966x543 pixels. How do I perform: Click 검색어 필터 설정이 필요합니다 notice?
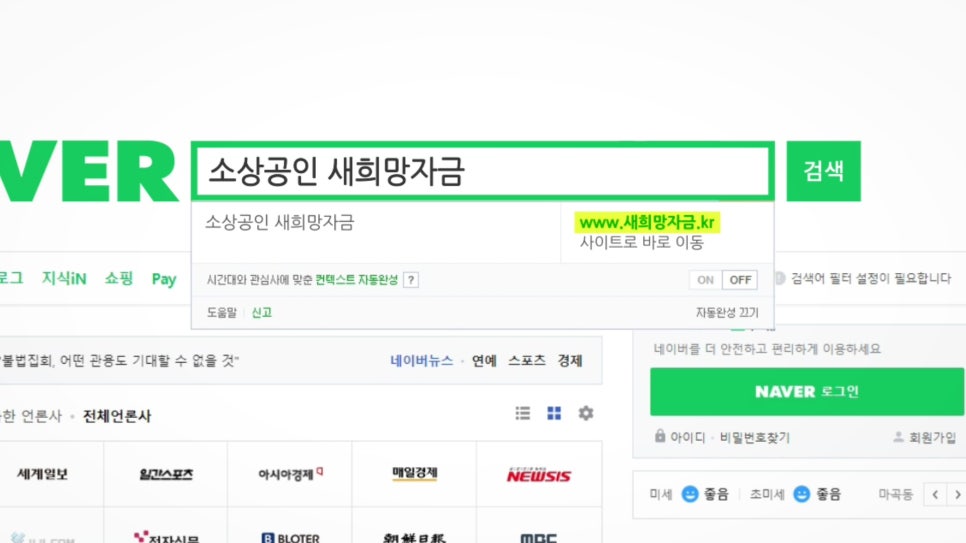[x=871, y=279]
